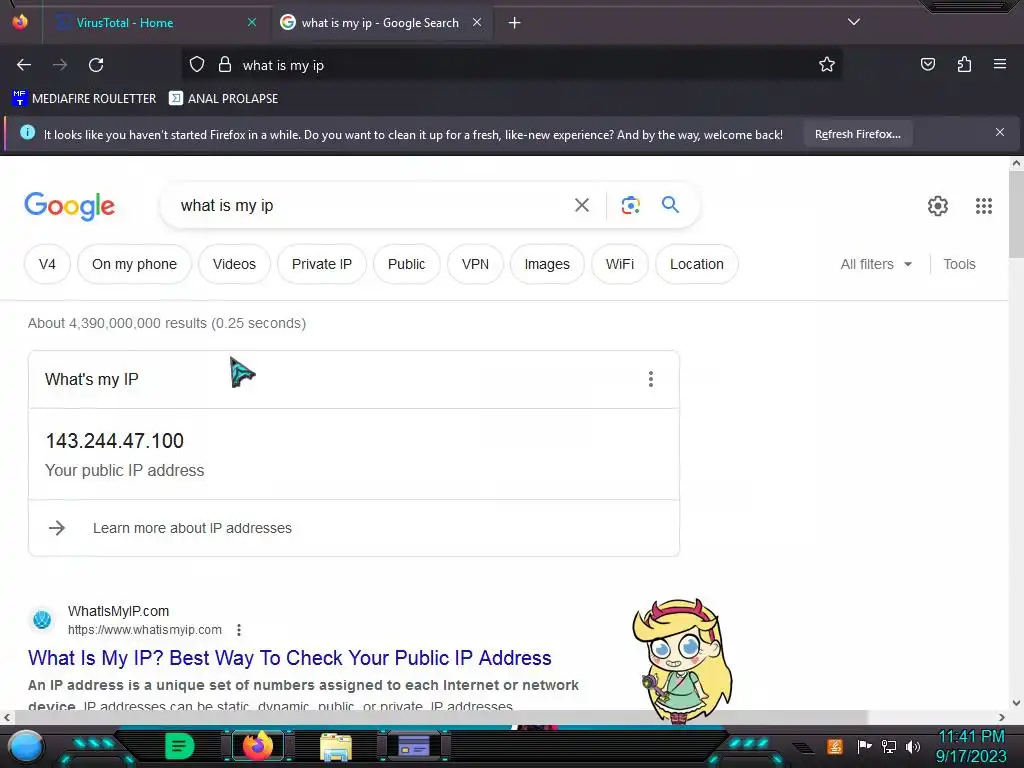Expand the All filters dropdown
This screenshot has width=1024, height=768.
click(x=876, y=264)
